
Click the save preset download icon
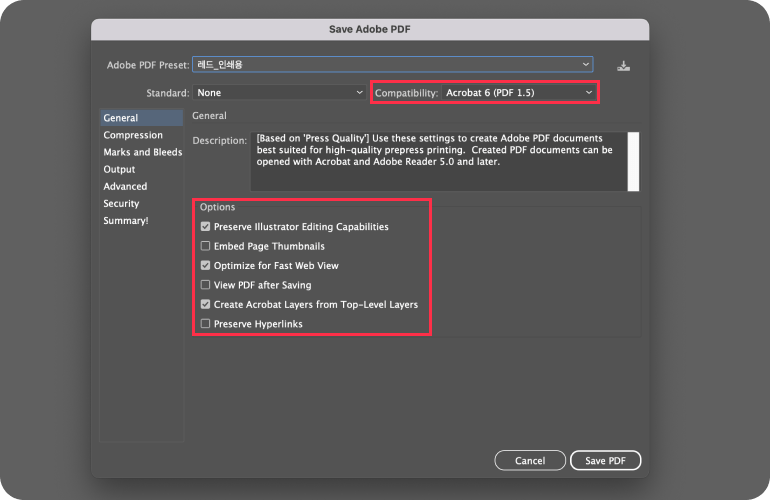click(624, 66)
